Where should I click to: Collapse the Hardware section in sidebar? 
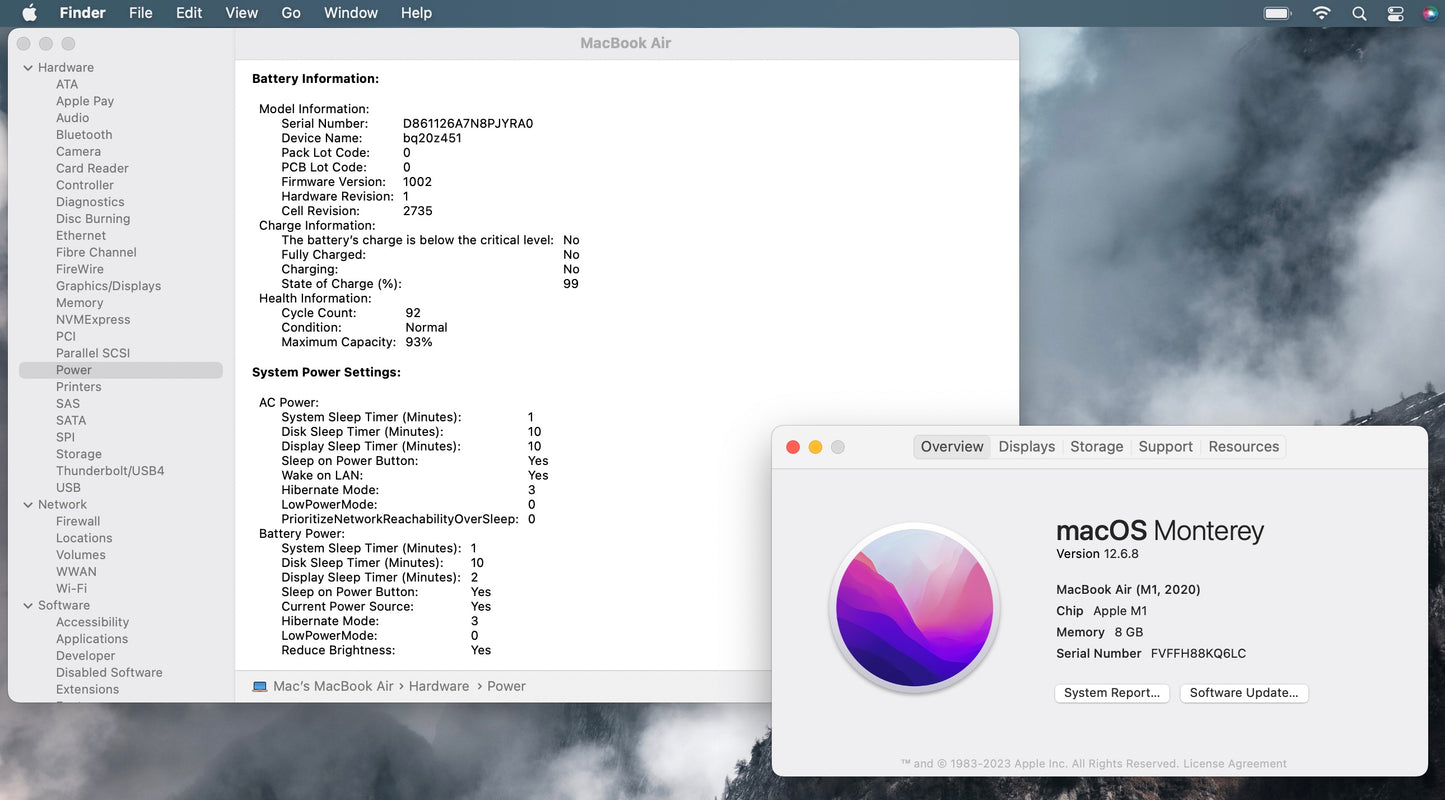coord(28,68)
